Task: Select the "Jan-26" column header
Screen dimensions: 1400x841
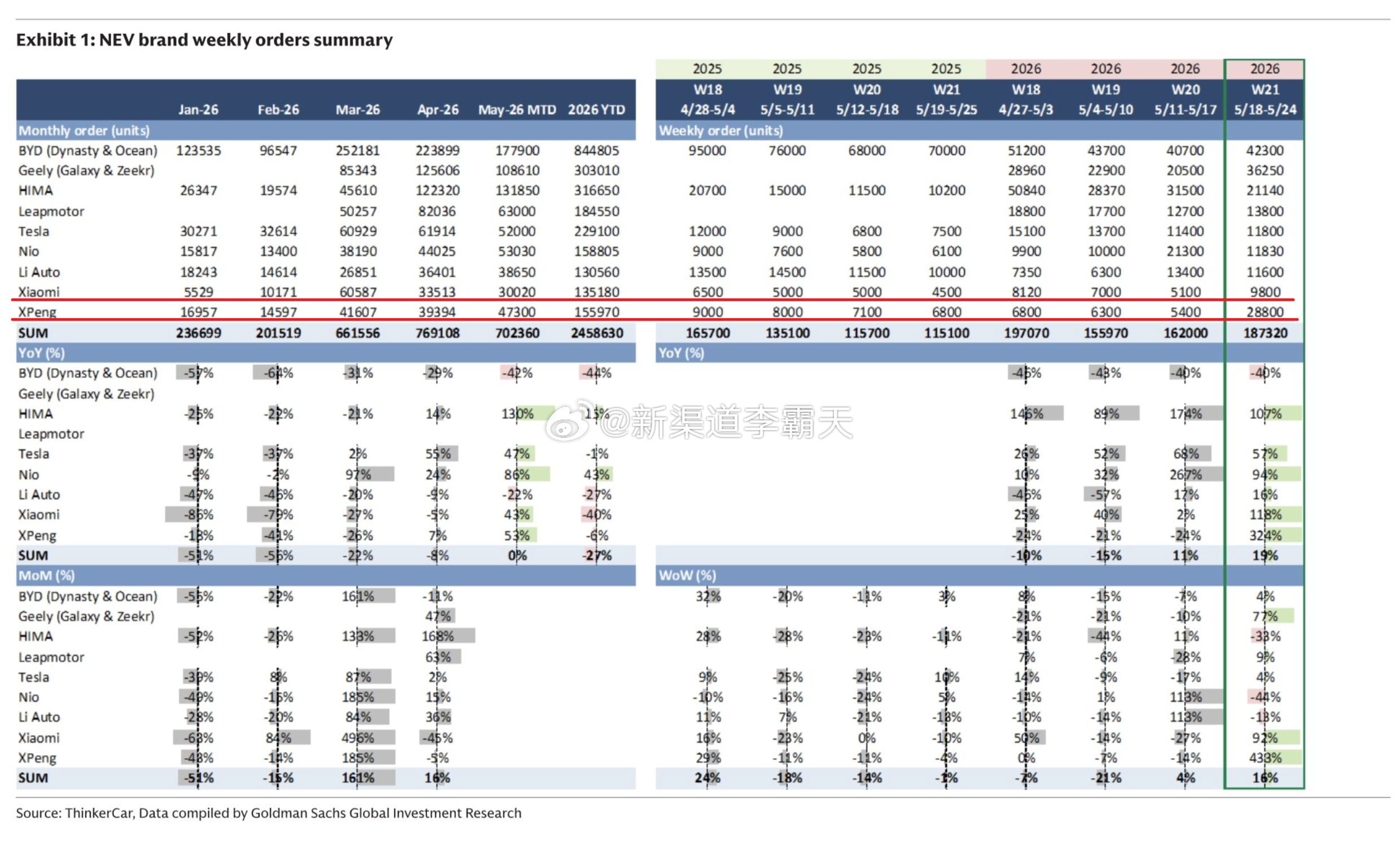Action: [x=198, y=109]
